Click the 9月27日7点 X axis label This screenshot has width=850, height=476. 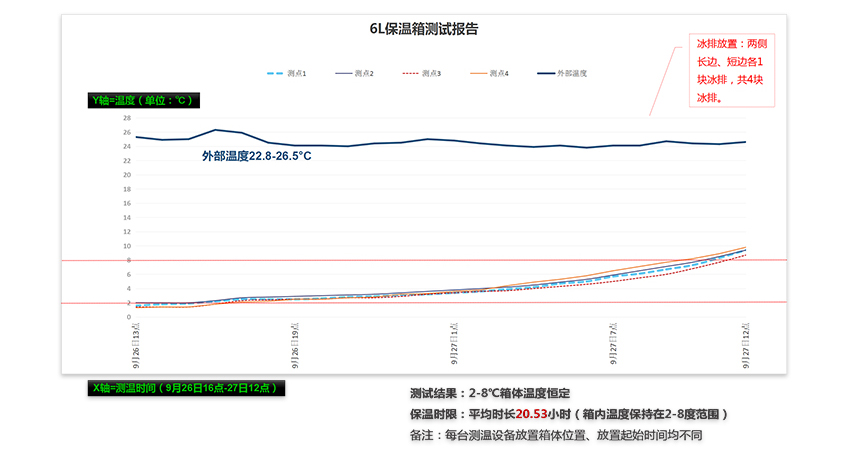click(x=613, y=343)
